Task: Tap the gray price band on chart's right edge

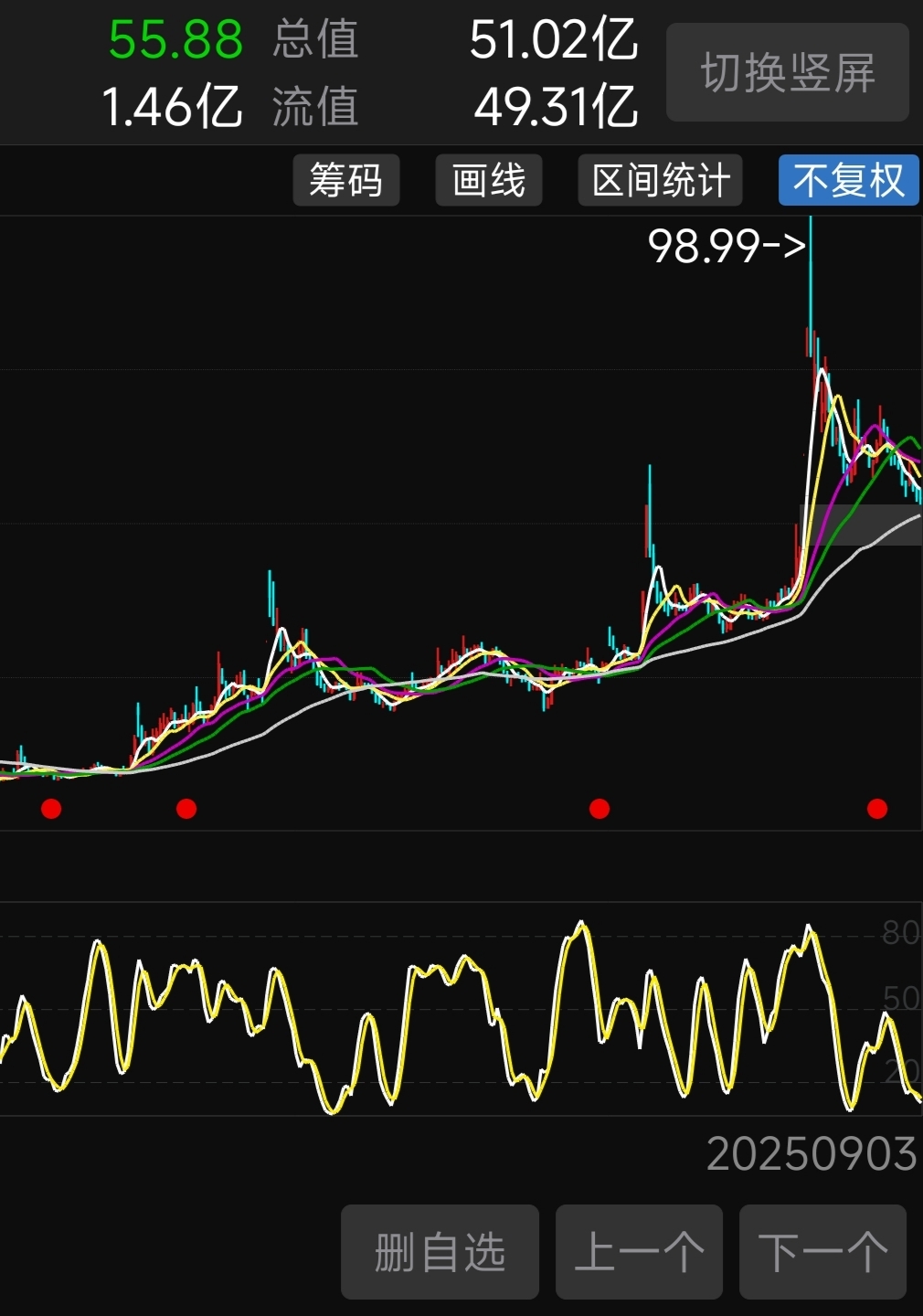Action: (x=862, y=525)
